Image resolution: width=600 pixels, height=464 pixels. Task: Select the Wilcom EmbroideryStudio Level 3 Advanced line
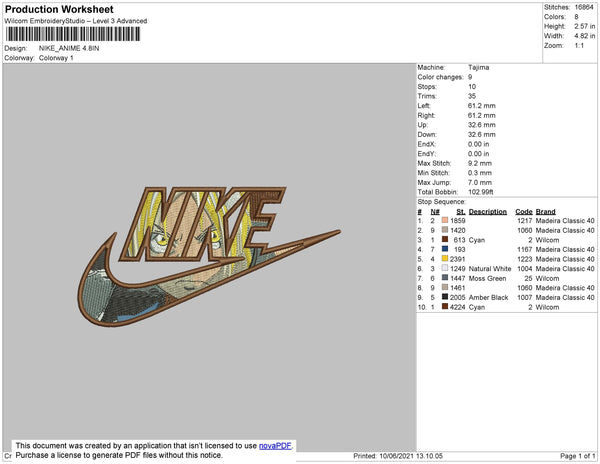point(76,21)
